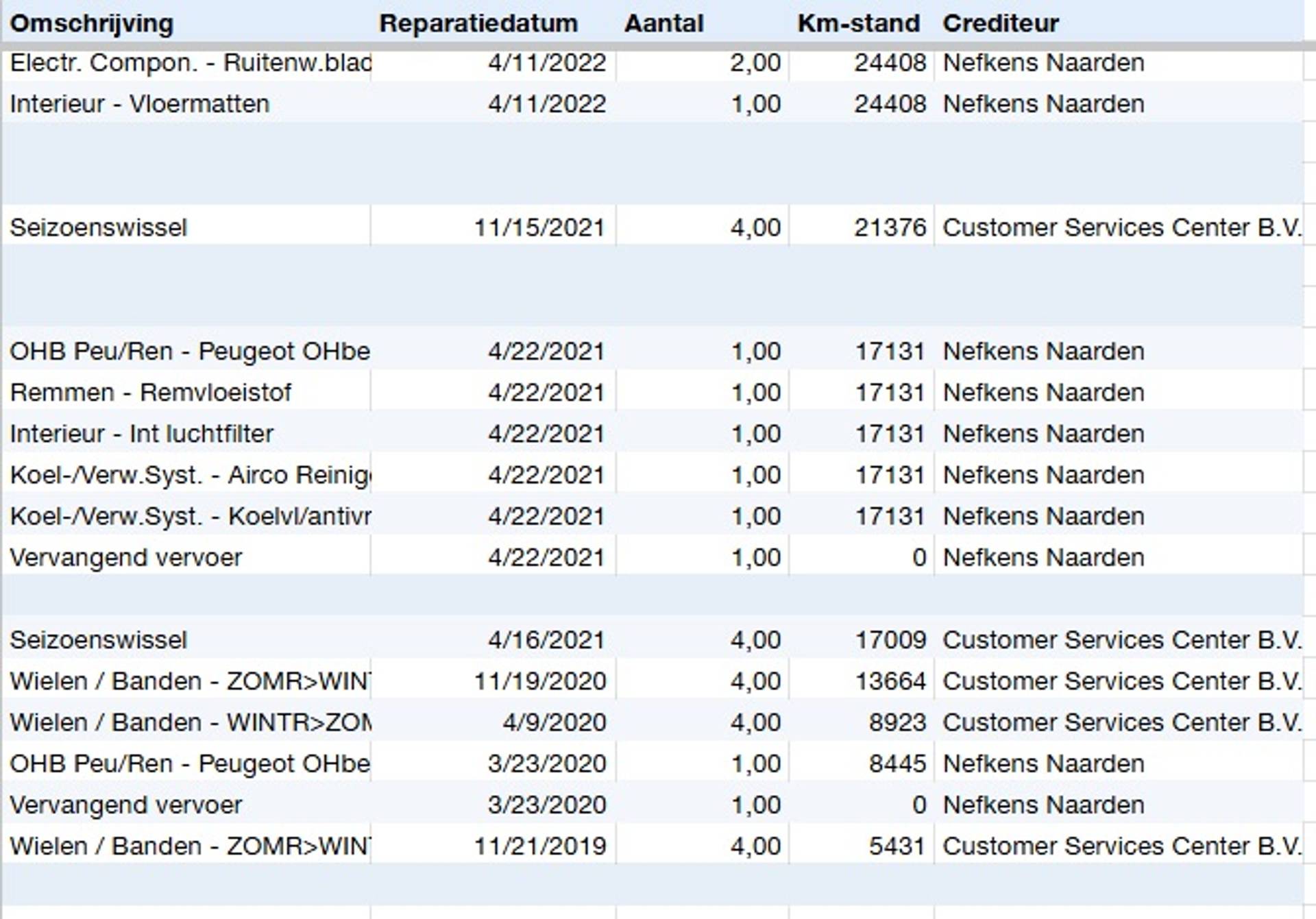Image resolution: width=1316 pixels, height=919 pixels.
Task: Click the Remmen - Remvloeistof cell
Action: coord(151,393)
